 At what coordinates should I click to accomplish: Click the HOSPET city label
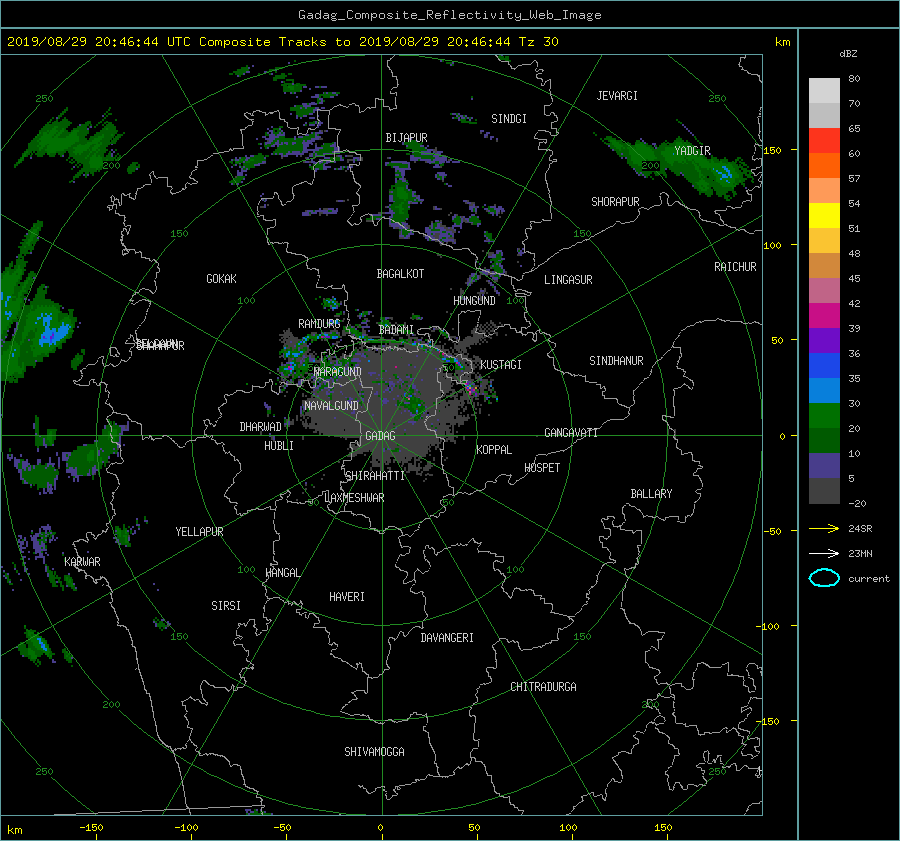(542, 468)
